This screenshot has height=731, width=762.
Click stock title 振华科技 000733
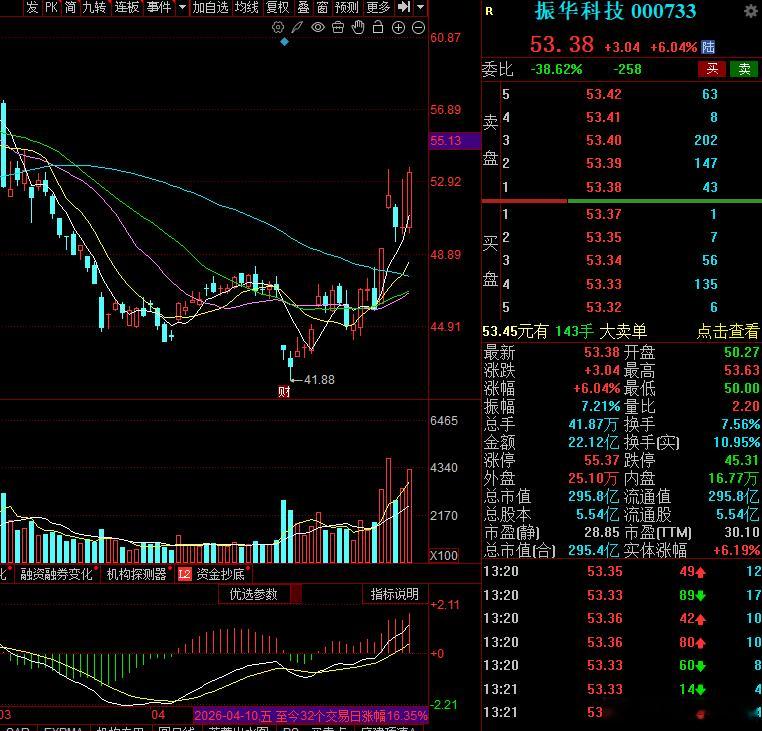615,12
